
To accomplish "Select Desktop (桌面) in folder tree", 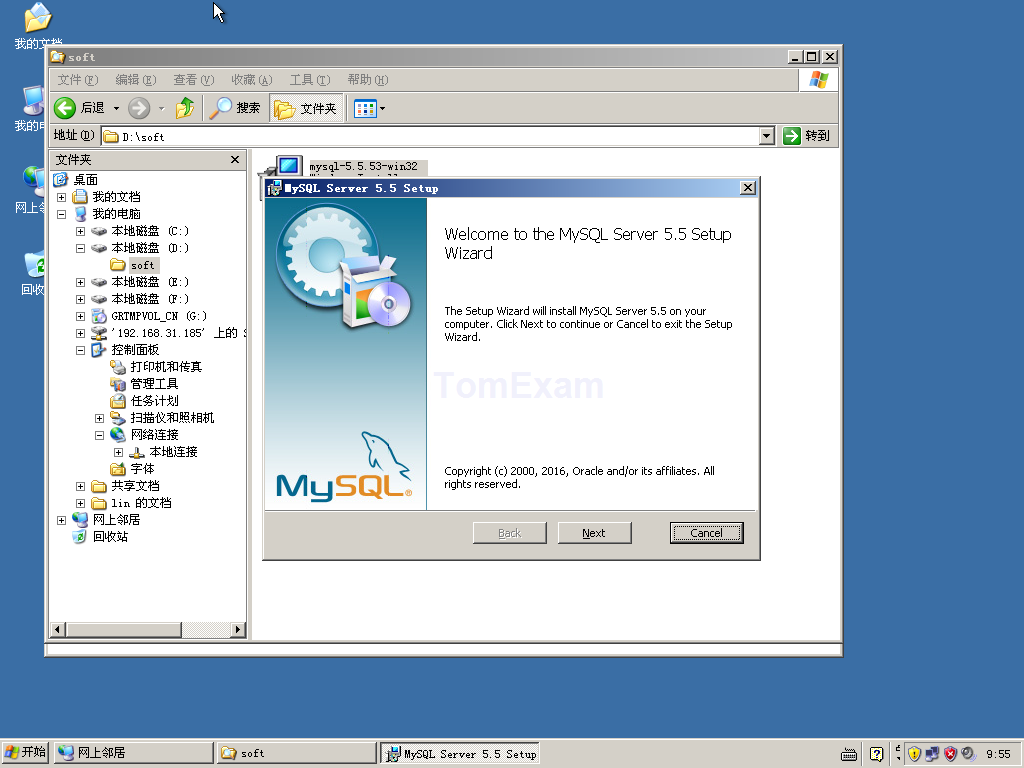I will tap(86, 180).
